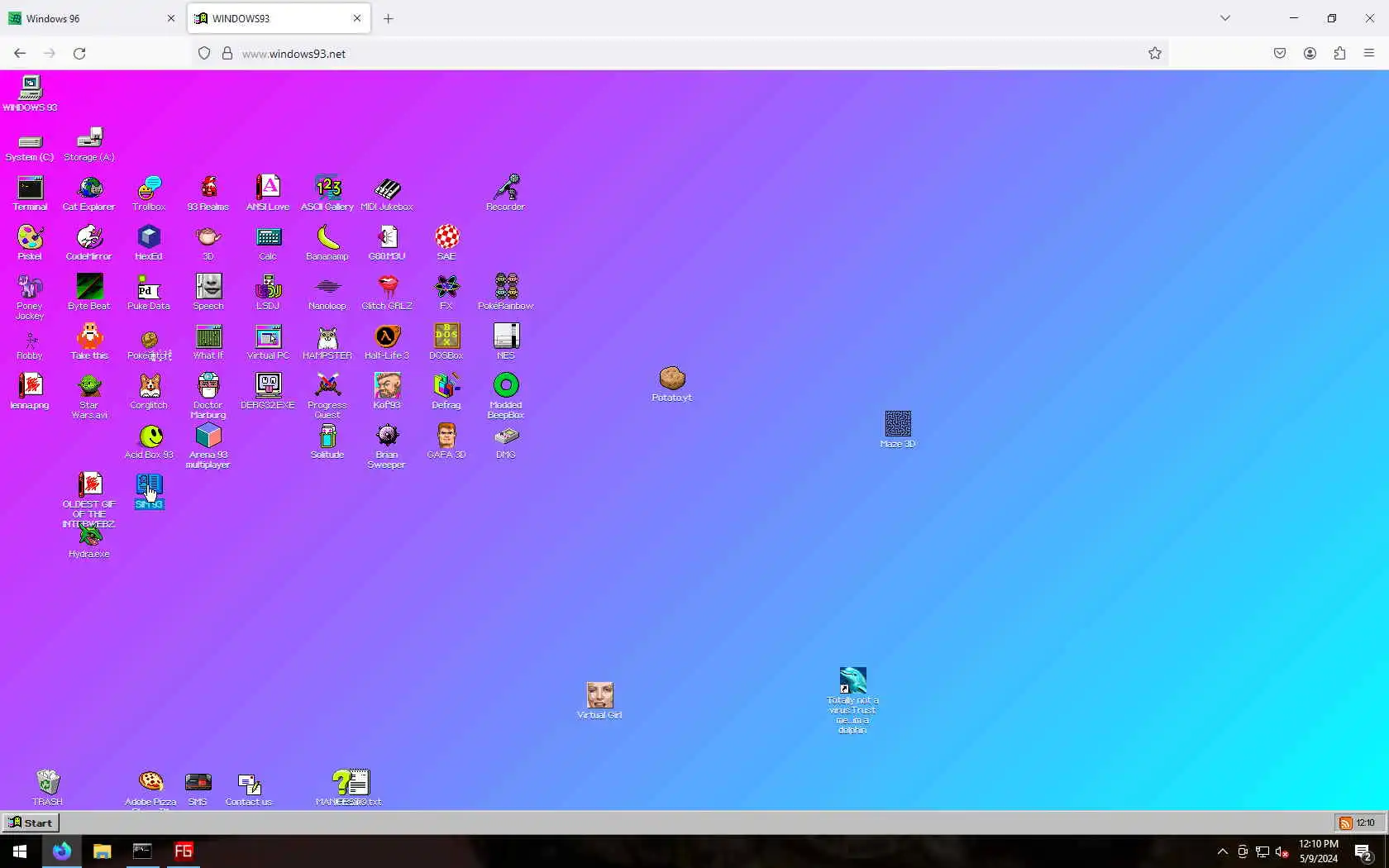Image resolution: width=1389 pixels, height=868 pixels.
Task: Open the Firefox application menu
Action: [x=1369, y=54]
